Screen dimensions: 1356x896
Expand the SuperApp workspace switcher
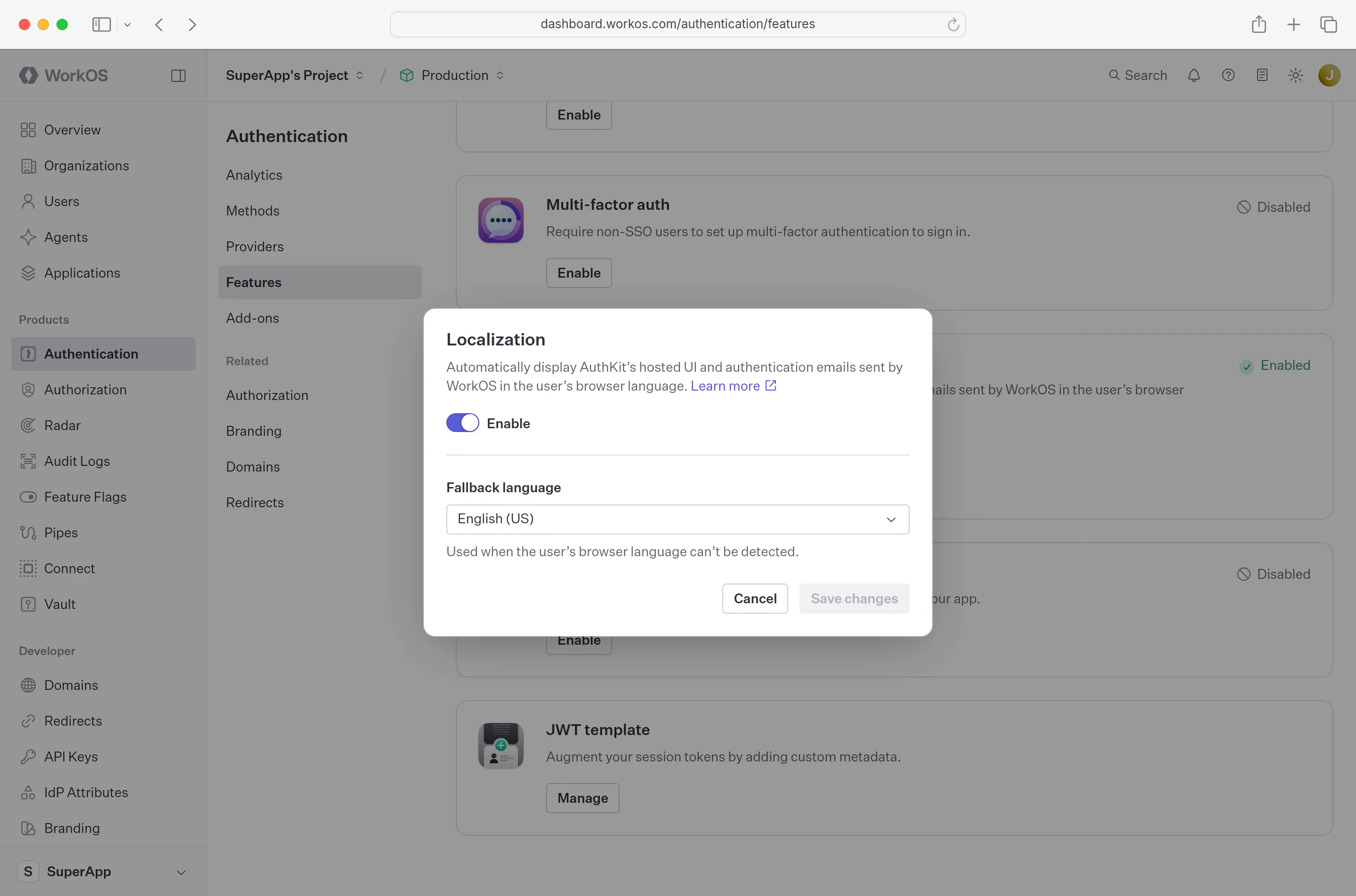point(104,872)
